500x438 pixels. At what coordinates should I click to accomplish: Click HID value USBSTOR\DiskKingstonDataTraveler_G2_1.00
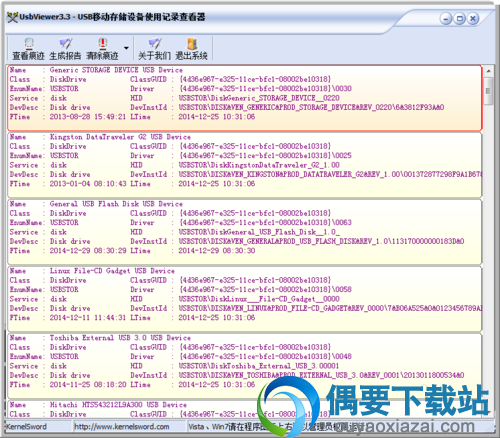259,165
